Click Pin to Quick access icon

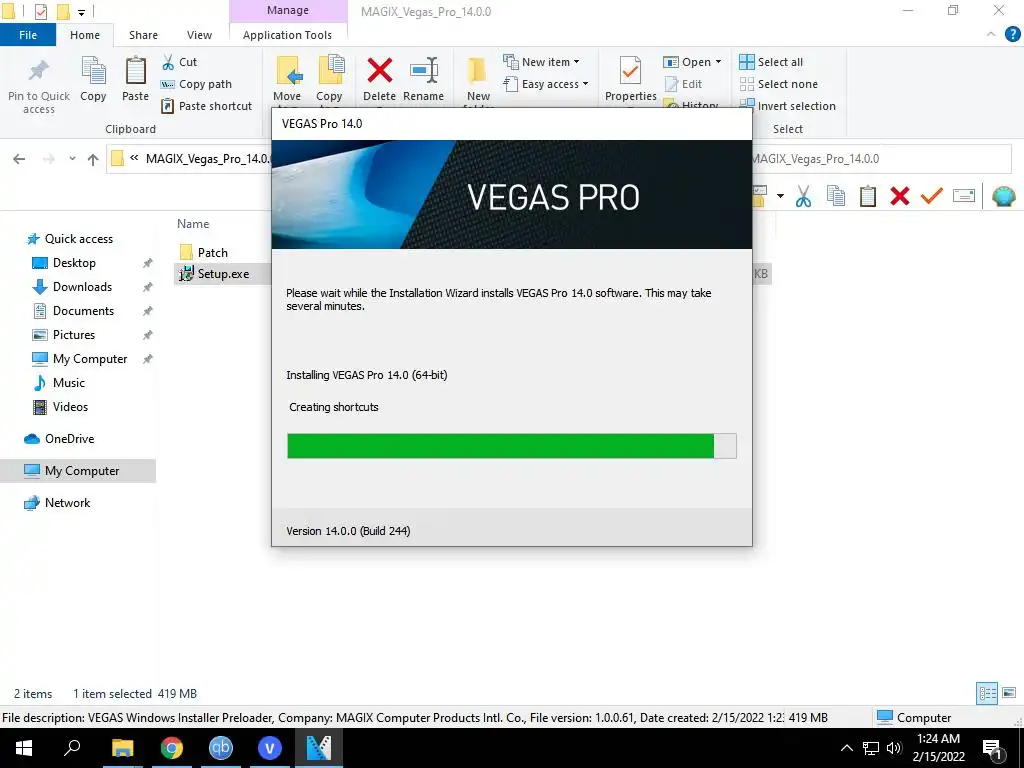click(39, 71)
